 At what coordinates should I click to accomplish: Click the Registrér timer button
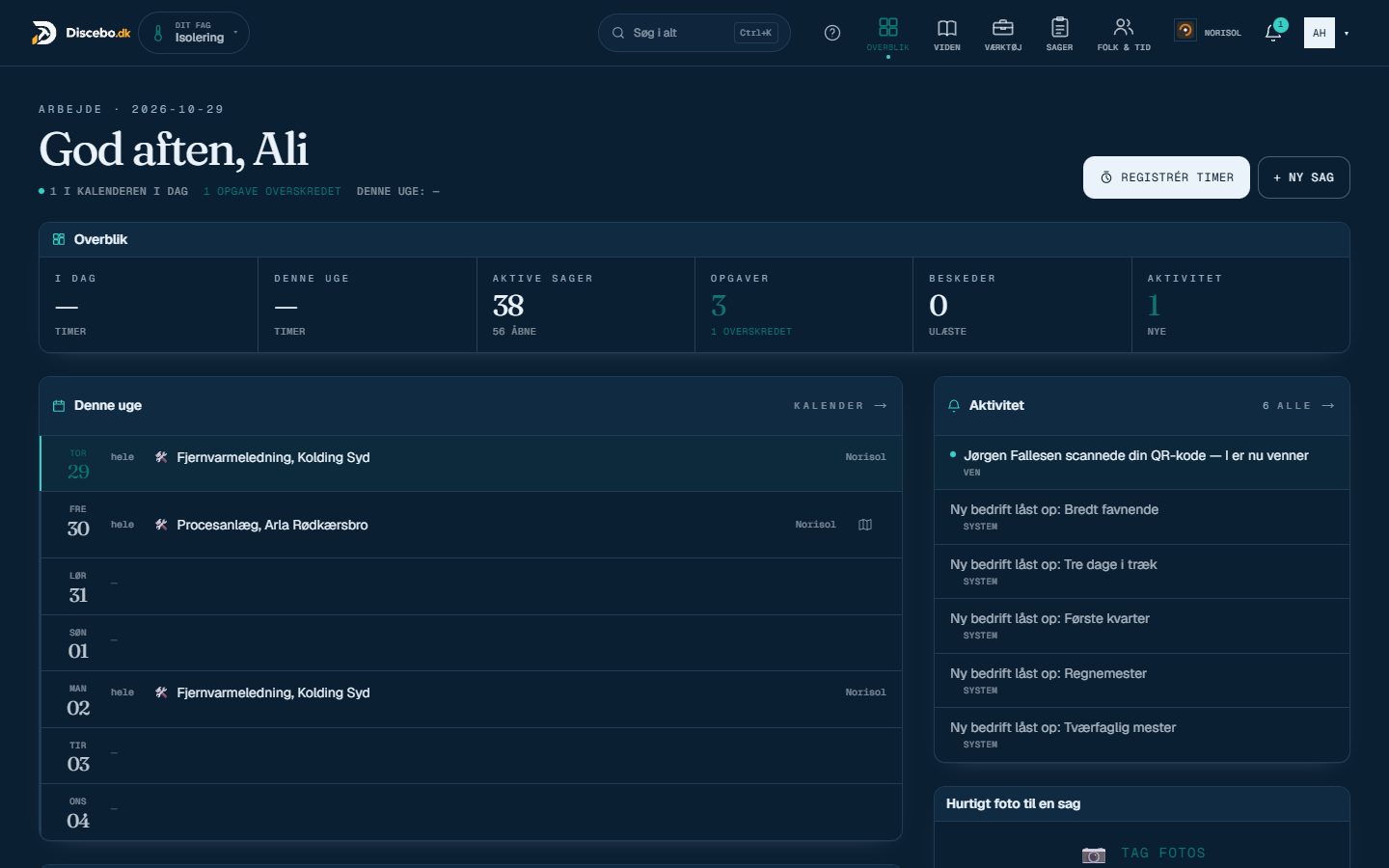point(1166,177)
